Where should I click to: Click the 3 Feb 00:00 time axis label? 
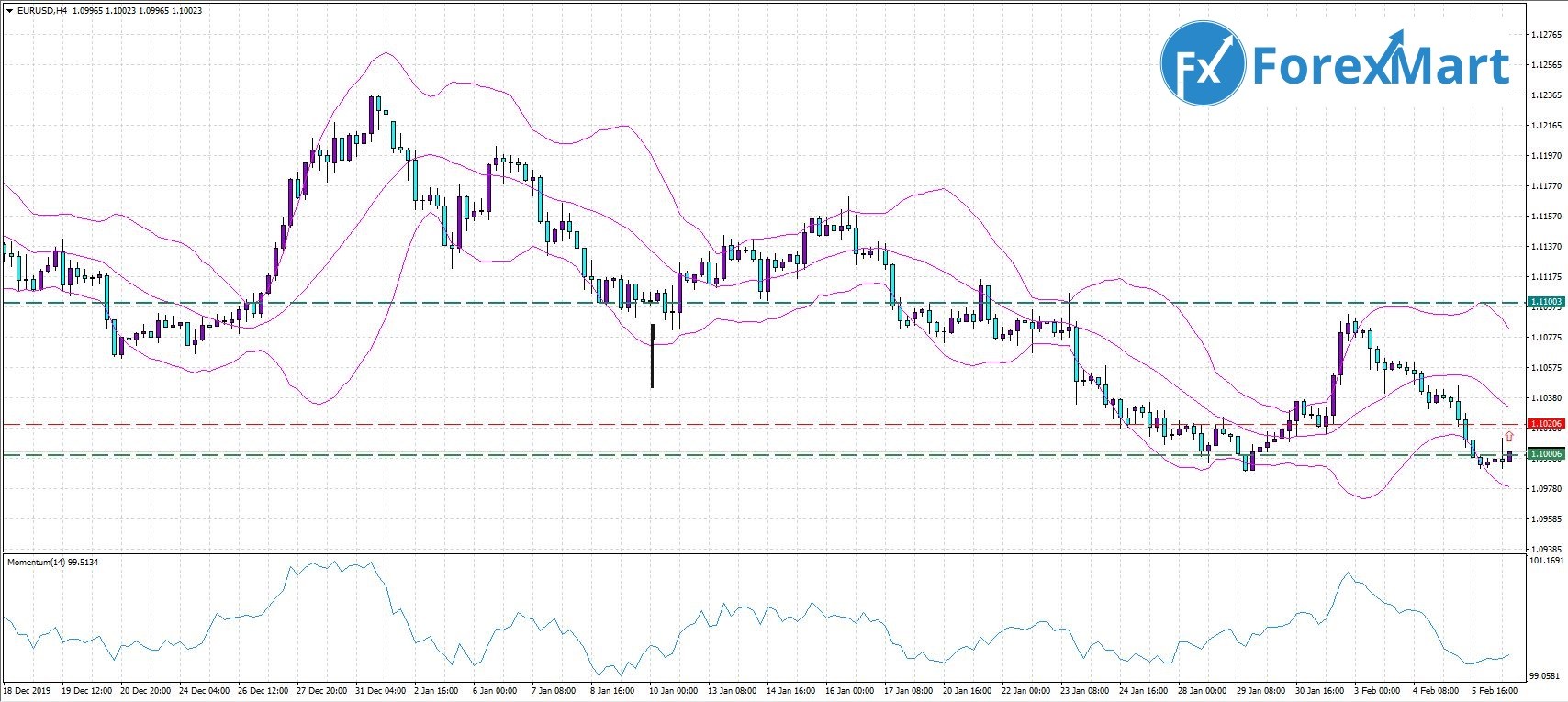1379,691
